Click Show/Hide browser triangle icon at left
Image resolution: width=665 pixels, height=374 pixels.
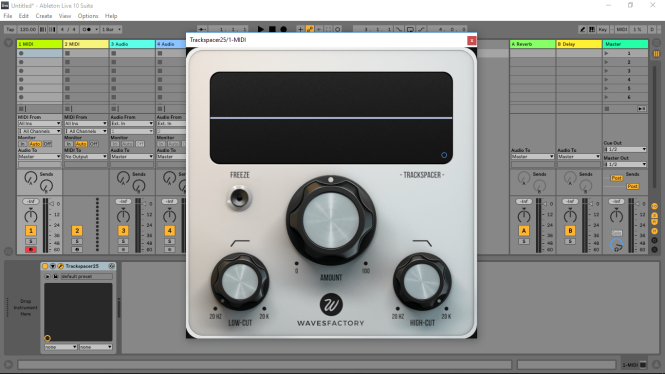8,43
